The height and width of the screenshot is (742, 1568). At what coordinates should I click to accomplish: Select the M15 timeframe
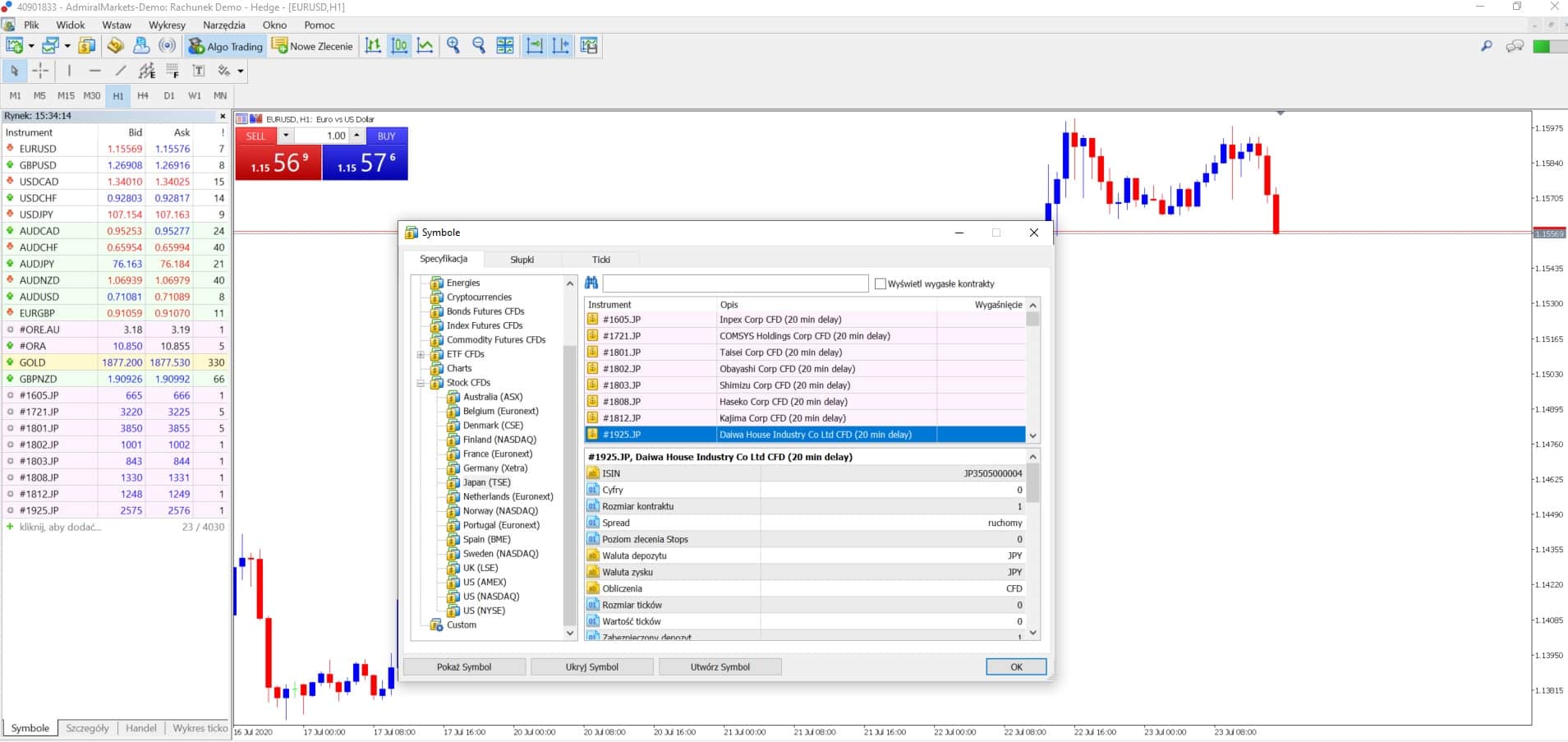66,95
